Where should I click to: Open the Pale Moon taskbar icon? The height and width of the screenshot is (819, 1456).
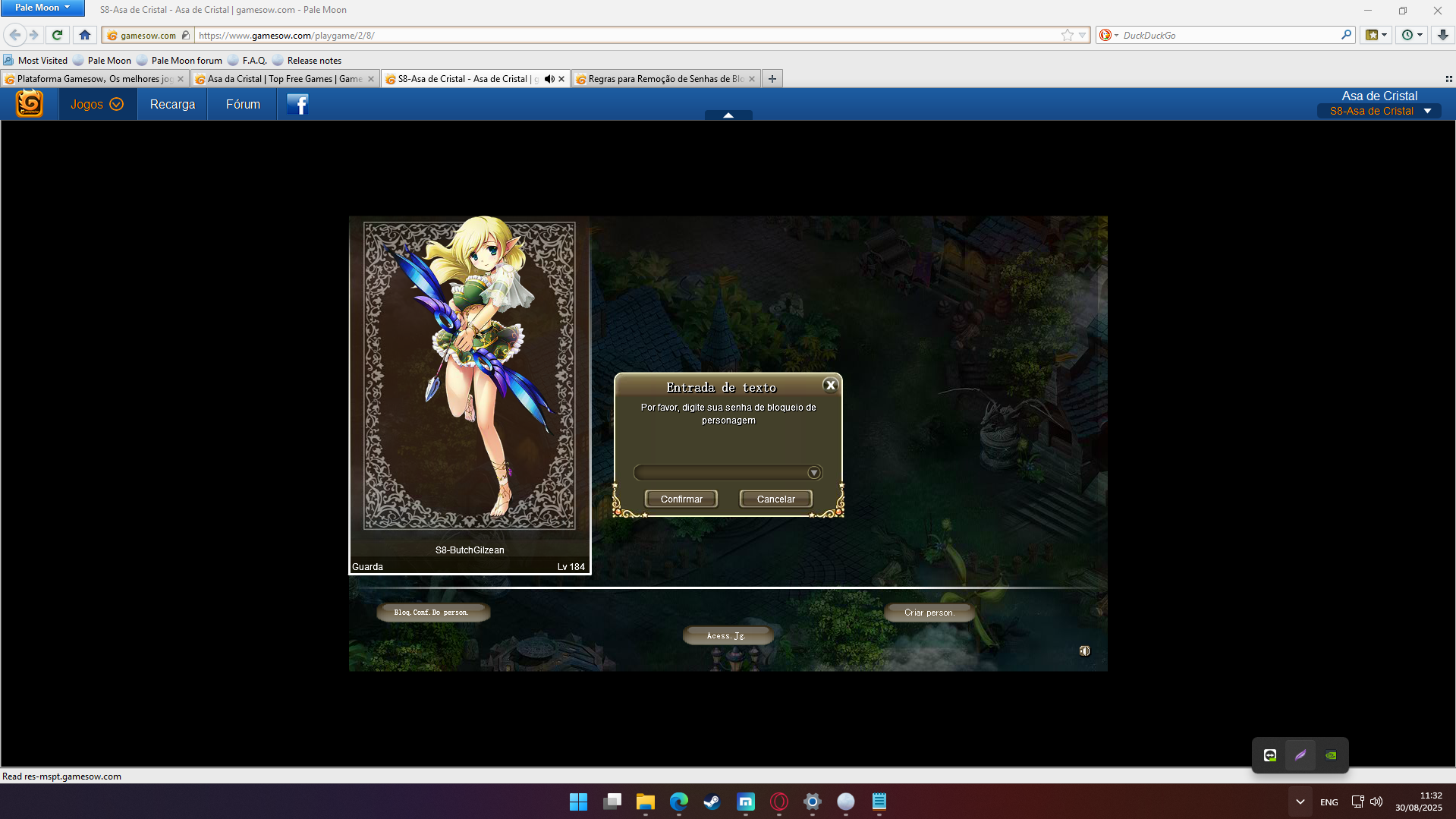(846, 802)
